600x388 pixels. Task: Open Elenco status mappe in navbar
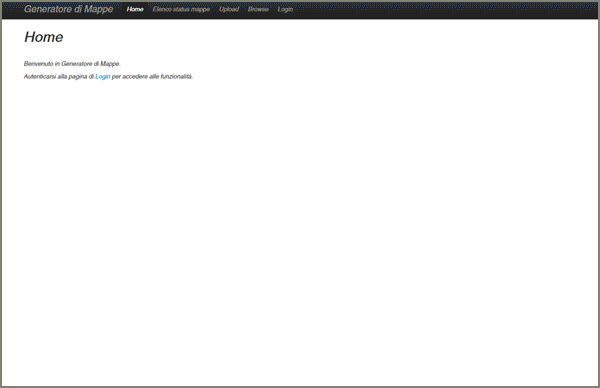[x=181, y=9]
